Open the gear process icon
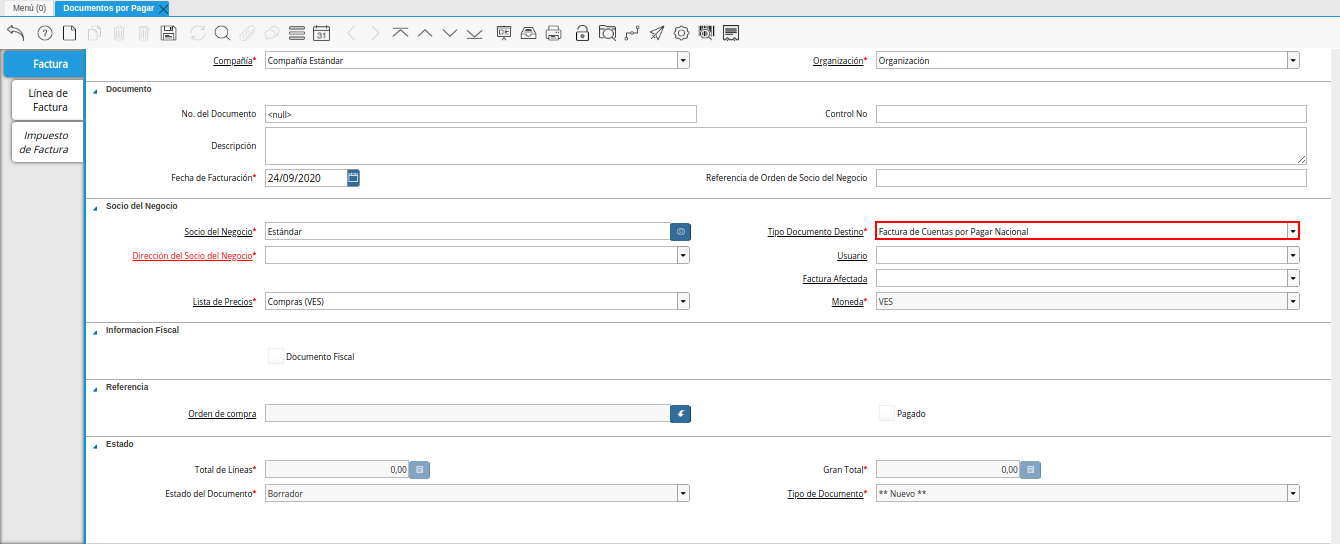 [681, 33]
